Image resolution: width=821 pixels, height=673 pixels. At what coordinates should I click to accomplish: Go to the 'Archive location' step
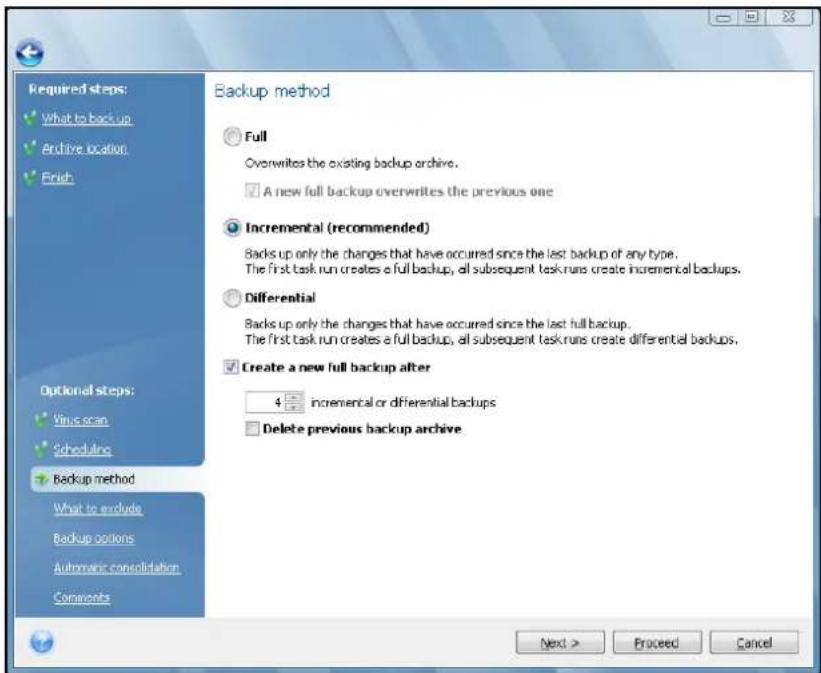click(x=84, y=148)
